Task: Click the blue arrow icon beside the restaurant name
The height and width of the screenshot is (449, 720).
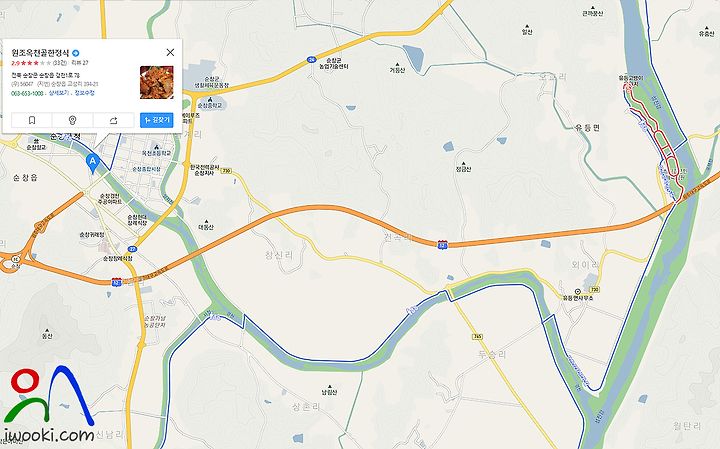Action: pos(76,53)
